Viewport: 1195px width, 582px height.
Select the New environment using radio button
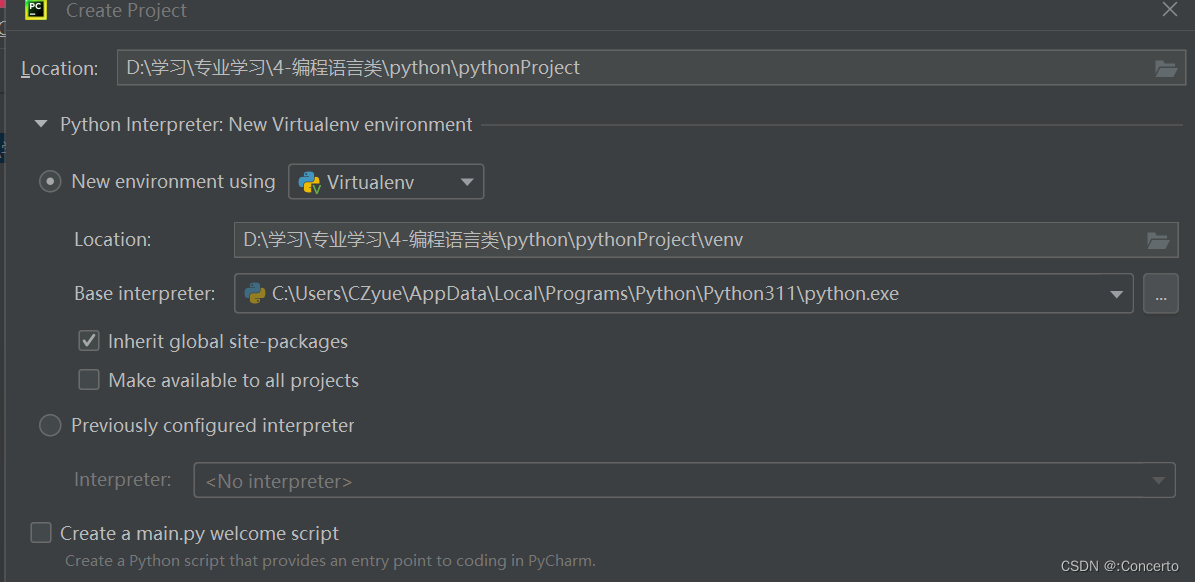pyautogui.click(x=50, y=181)
